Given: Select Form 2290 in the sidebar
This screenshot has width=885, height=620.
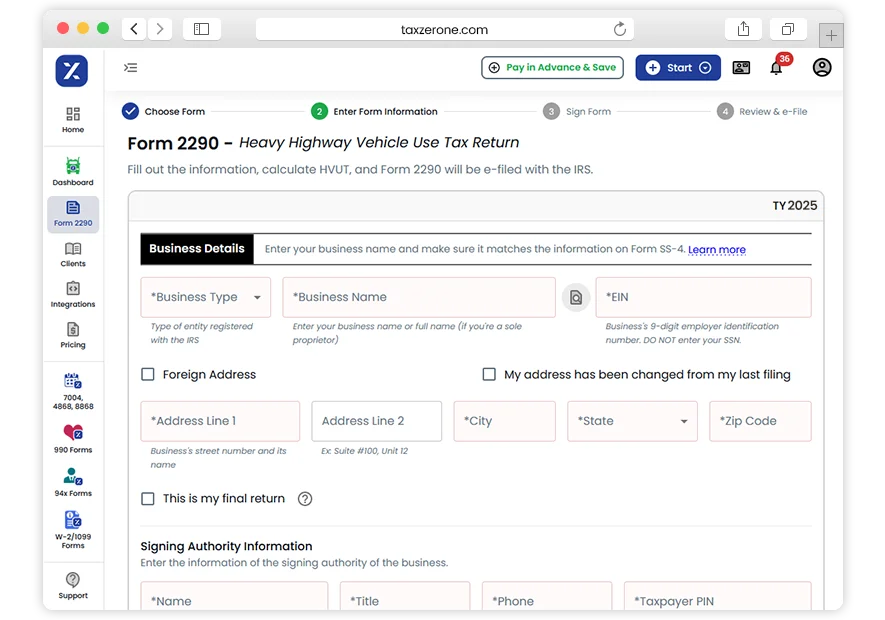Looking at the screenshot, I should tap(72, 215).
